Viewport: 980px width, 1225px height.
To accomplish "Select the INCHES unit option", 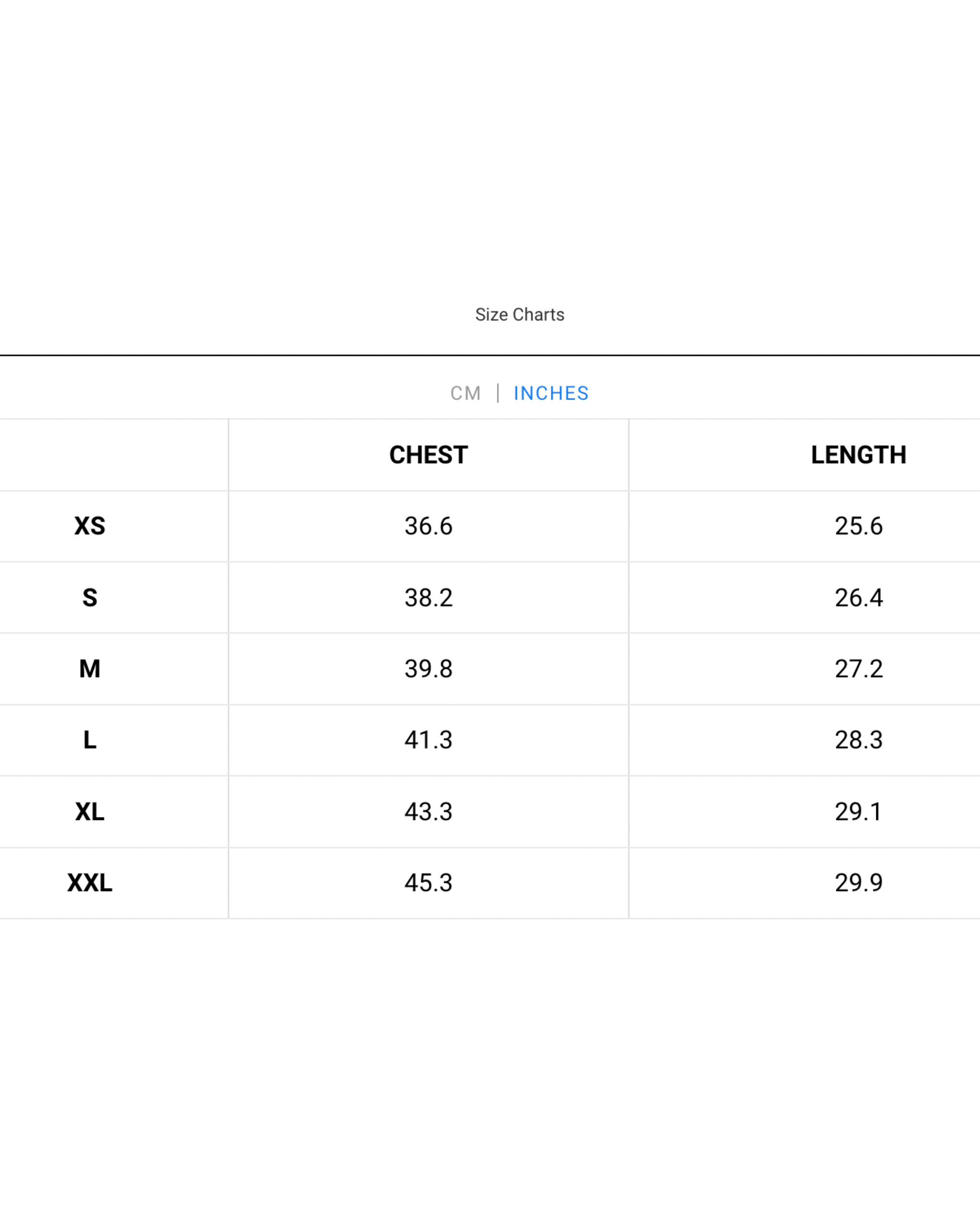I will tap(551, 393).
